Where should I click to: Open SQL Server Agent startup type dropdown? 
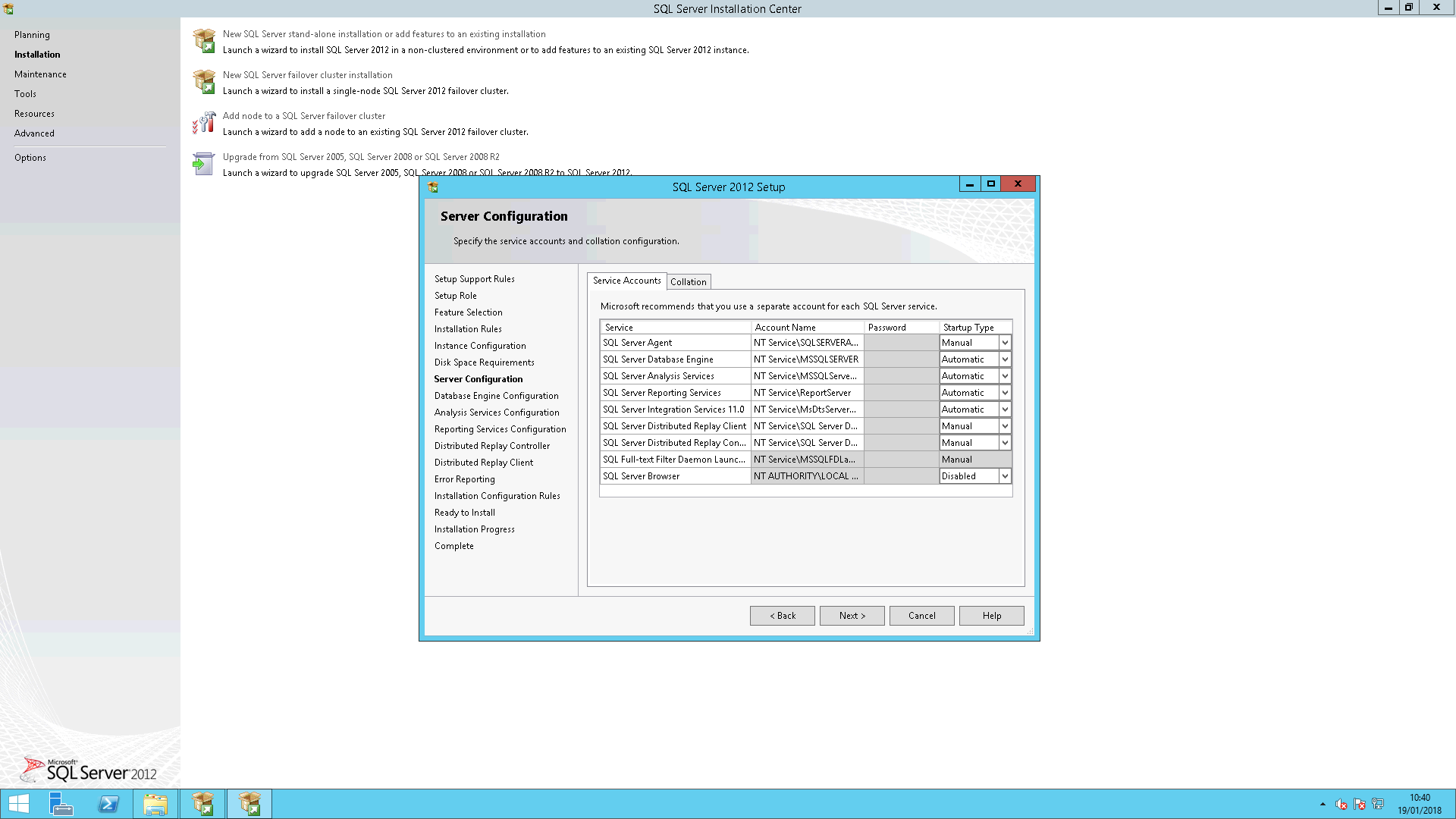pos(1005,343)
